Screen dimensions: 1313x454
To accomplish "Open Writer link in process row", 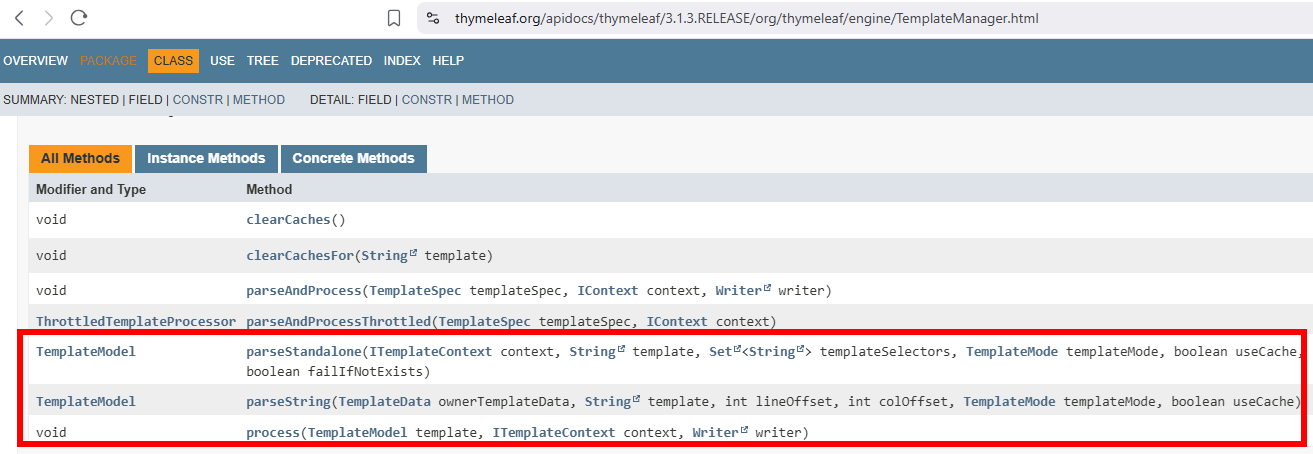I will (x=720, y=433).
